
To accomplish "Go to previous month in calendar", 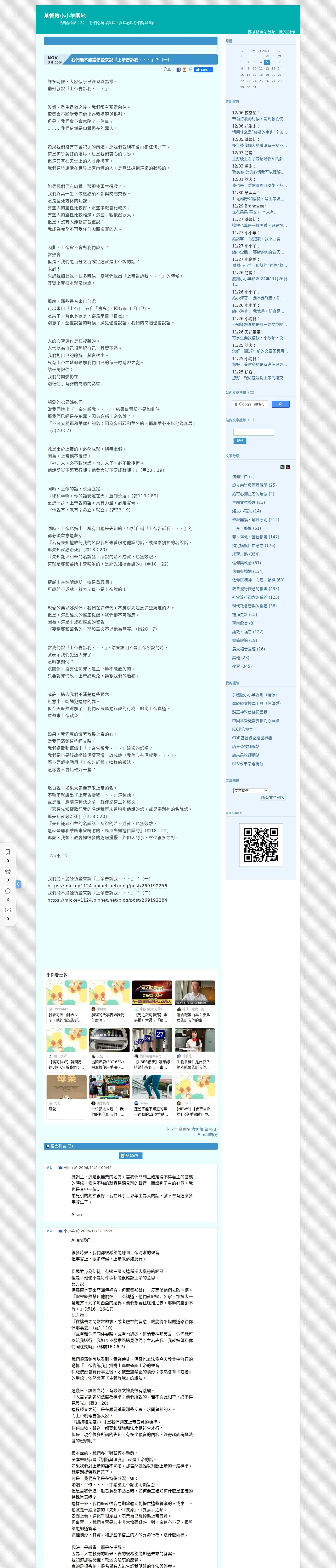I will click(x=242, y=51).
